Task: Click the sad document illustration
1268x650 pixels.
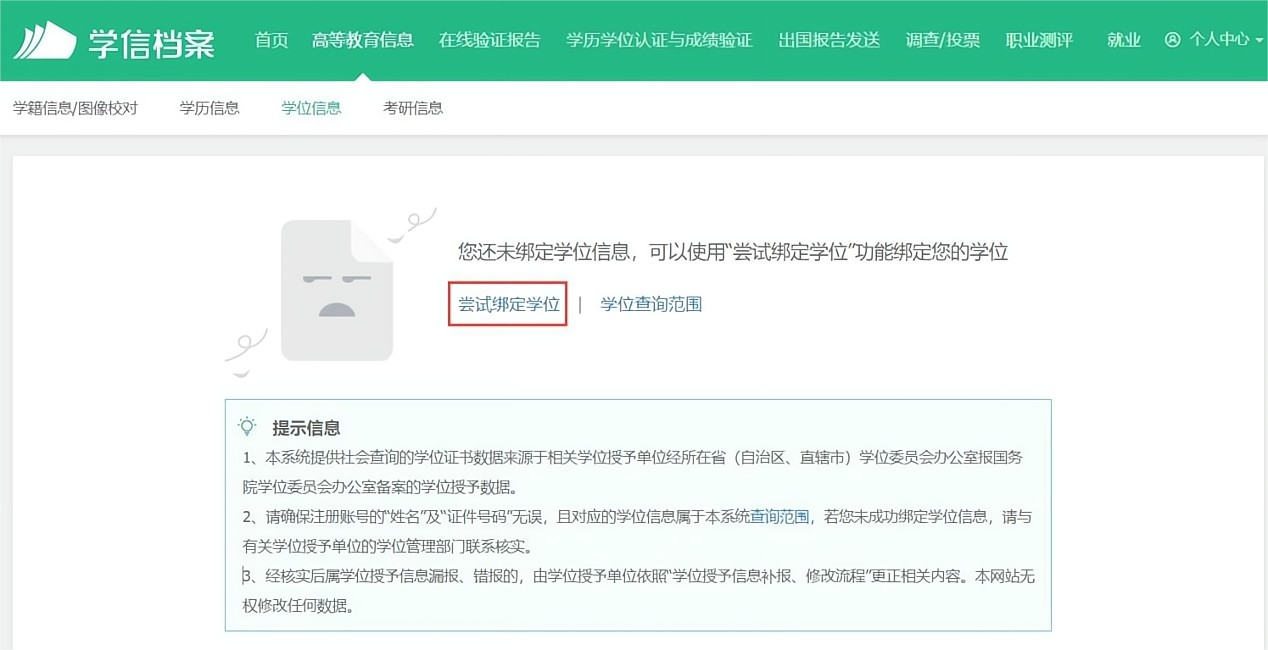Action: click(x=337, y=290)
